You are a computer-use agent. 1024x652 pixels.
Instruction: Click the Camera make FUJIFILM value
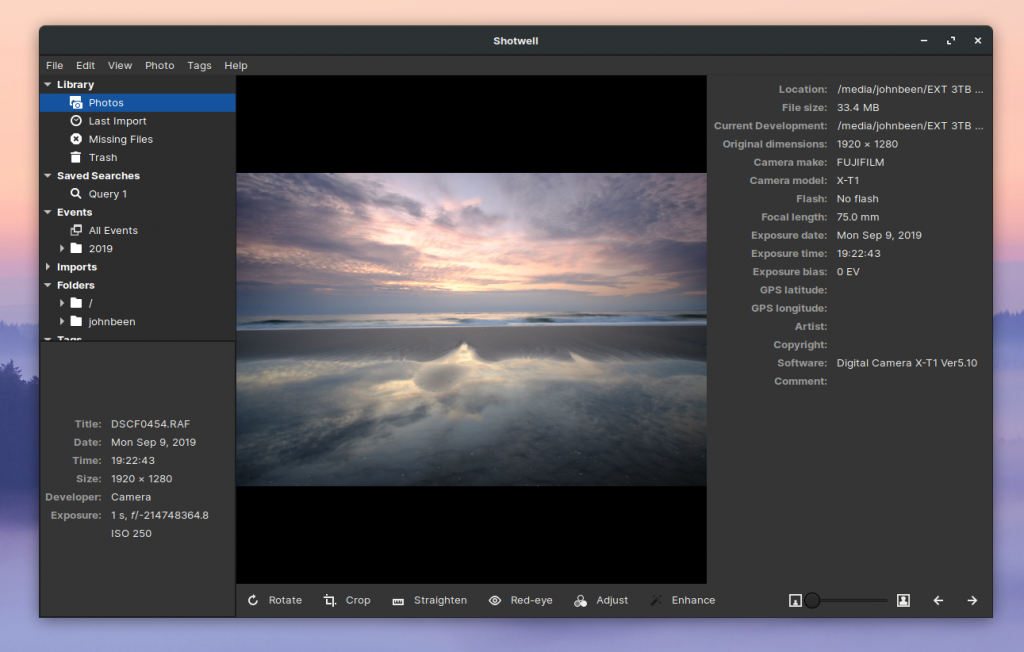[x=860, y=162]
